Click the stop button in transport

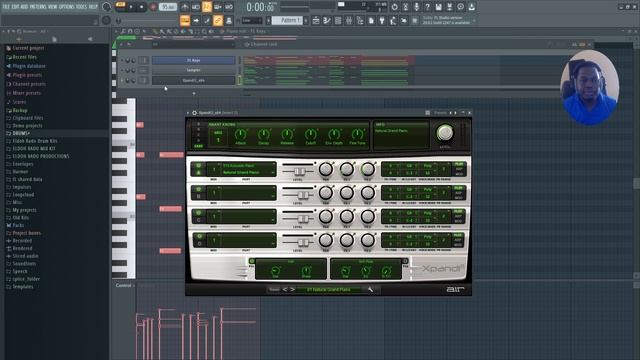click(x=142, y=7)
